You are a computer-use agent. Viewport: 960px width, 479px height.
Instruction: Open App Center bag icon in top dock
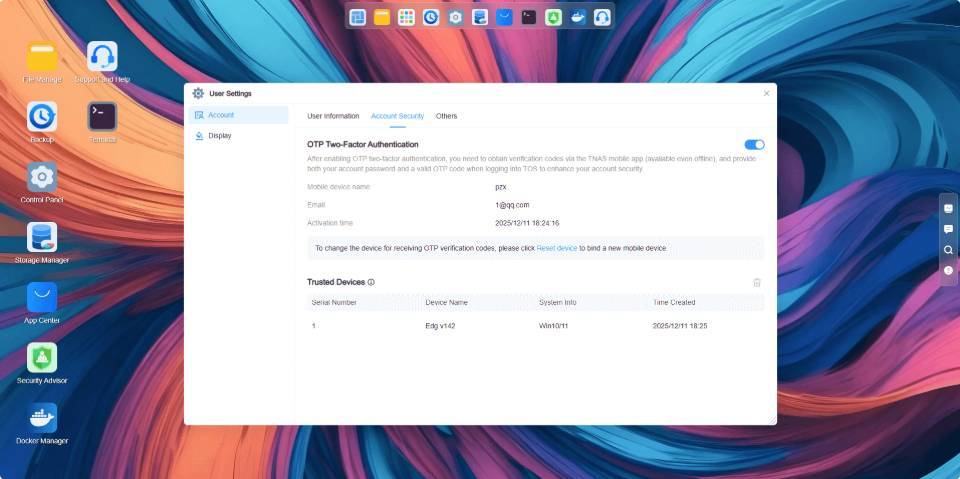pos(504,17)
